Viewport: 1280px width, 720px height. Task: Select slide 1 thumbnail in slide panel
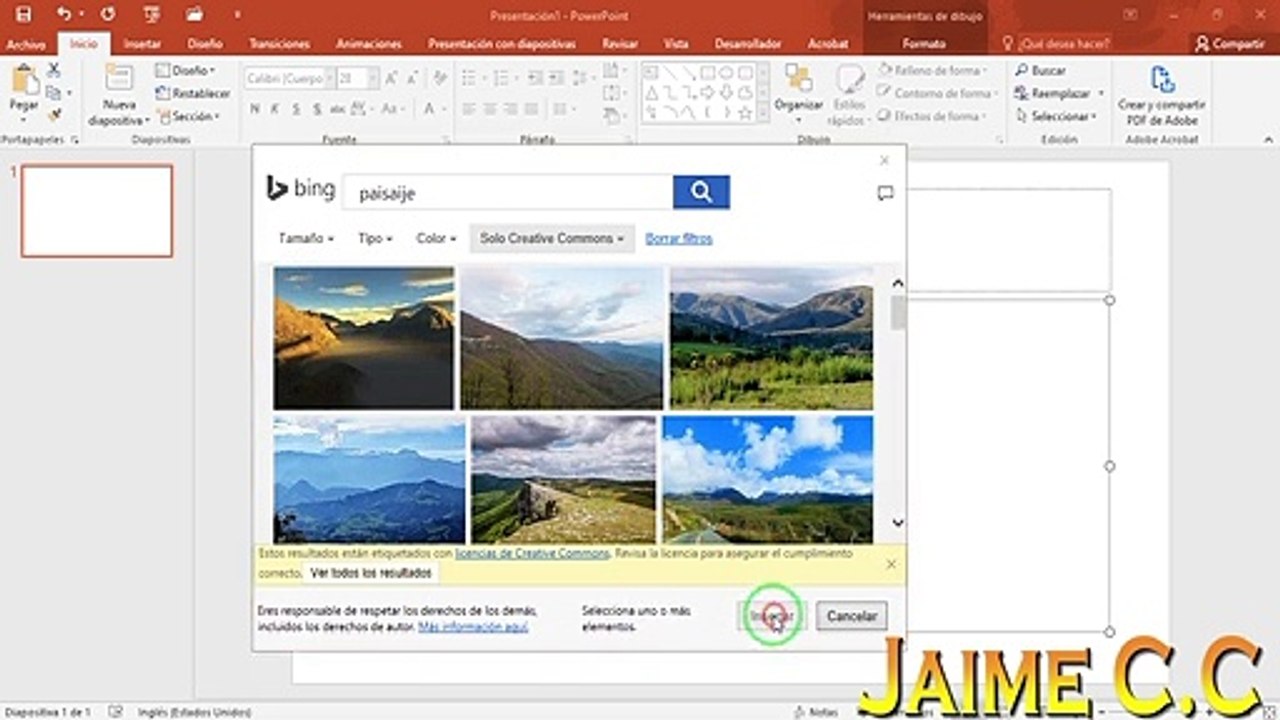tap(97, 211)
